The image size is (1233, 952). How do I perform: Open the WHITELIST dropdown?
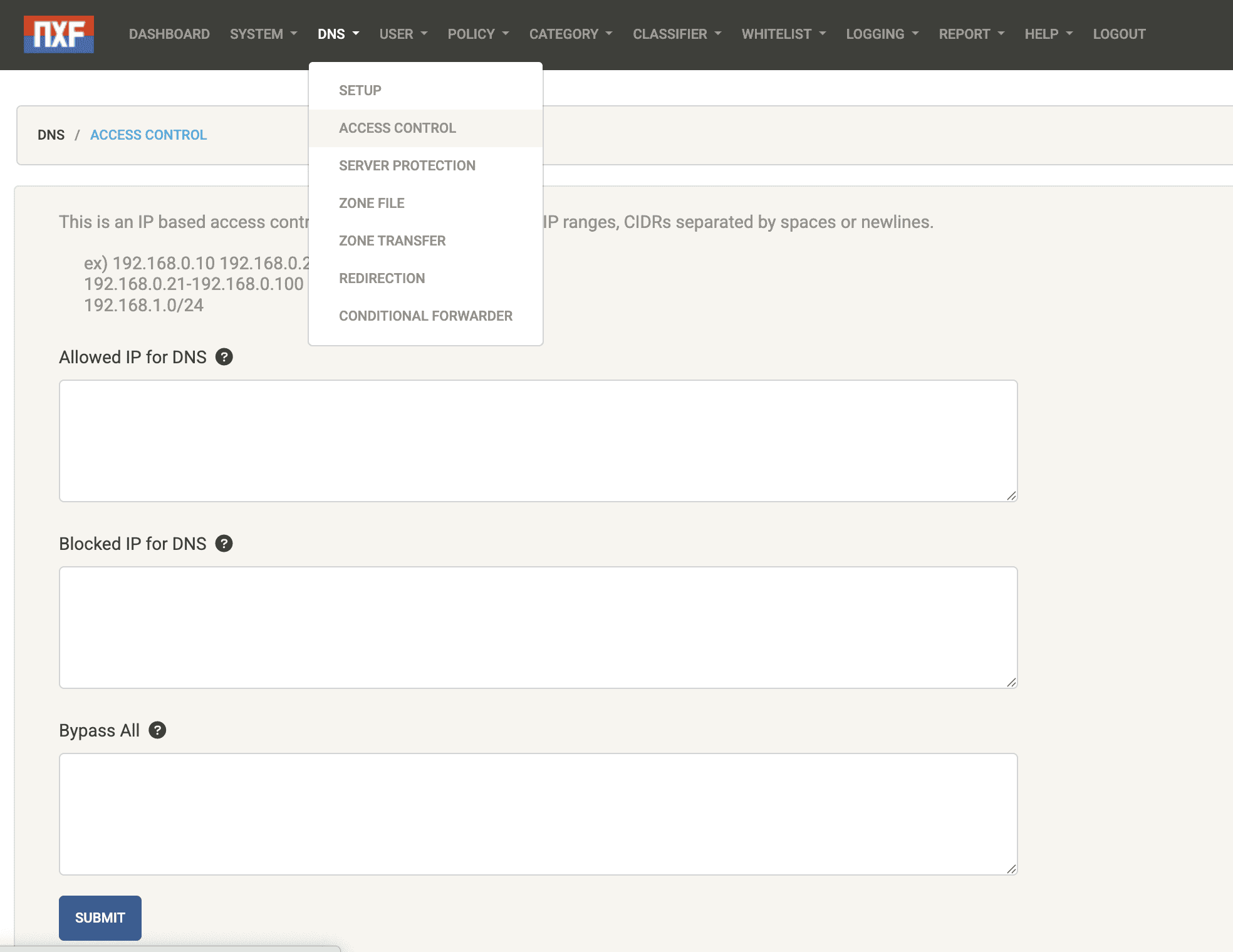tap(783, 34)
